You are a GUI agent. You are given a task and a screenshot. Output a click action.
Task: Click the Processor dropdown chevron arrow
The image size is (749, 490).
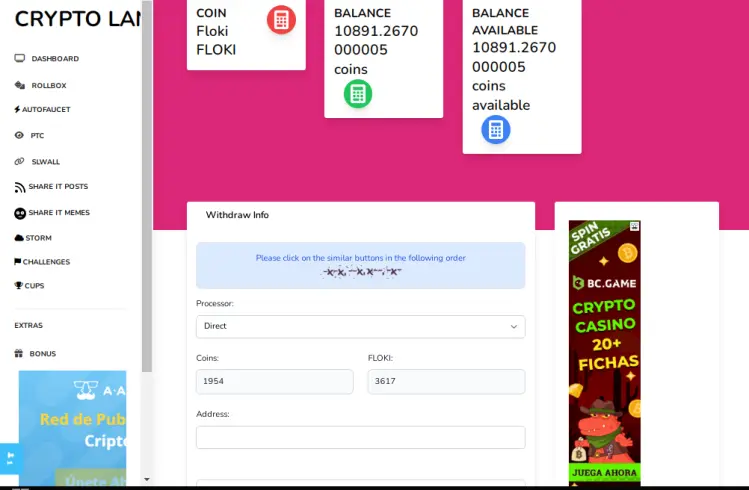click(x=514, y=327)
